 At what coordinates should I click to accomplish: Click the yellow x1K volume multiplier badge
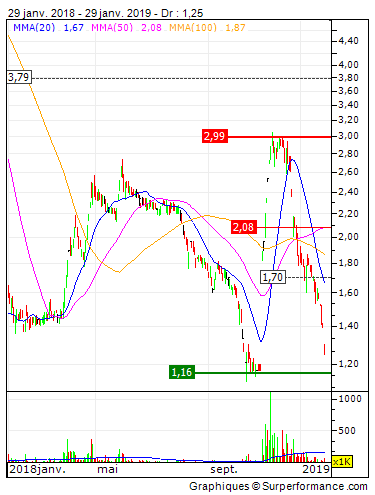pyautogui.click(x=342, y=462)
